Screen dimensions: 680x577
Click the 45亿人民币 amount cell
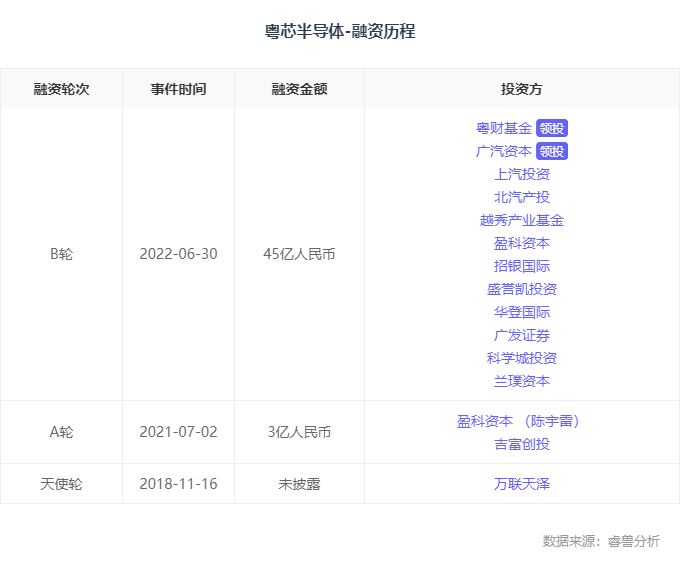tap(300, 254)
